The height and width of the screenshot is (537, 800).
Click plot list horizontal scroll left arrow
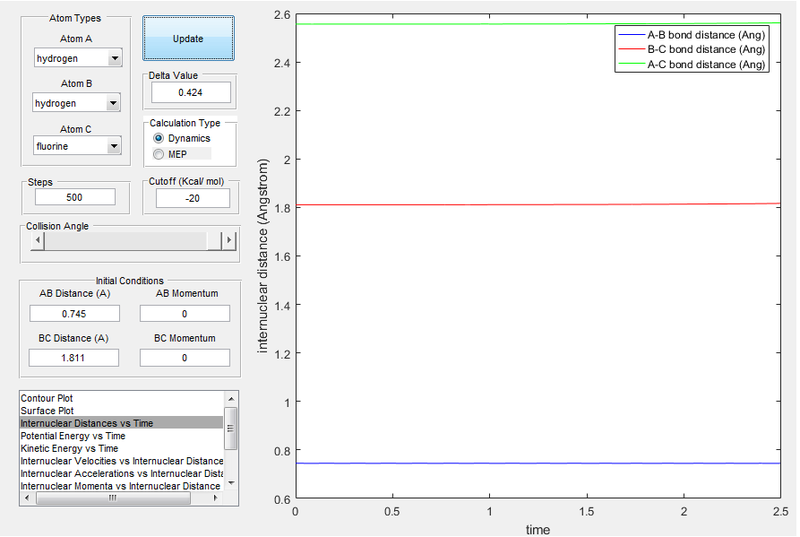pos(27,498)
